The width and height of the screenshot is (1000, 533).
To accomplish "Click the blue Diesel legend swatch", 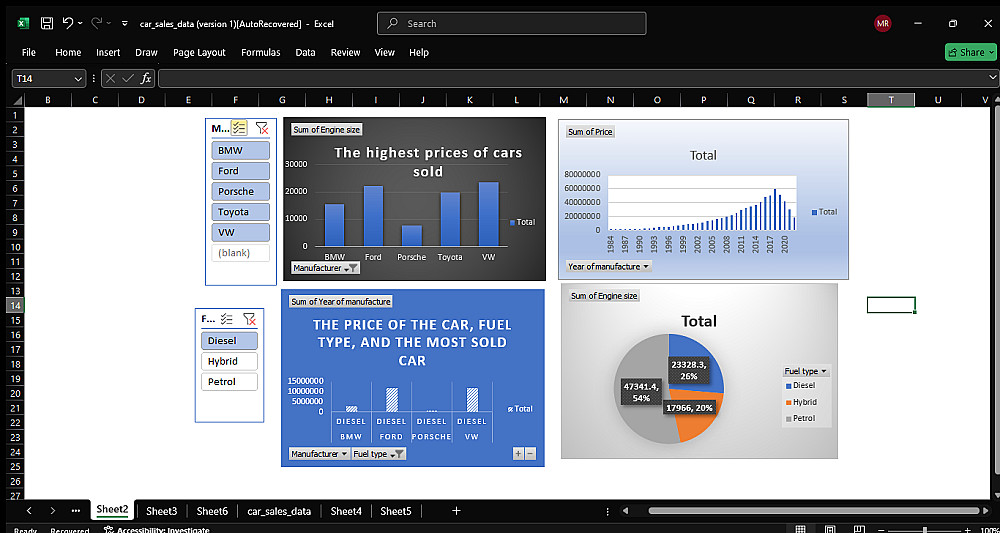I will (x=789, y=386).
